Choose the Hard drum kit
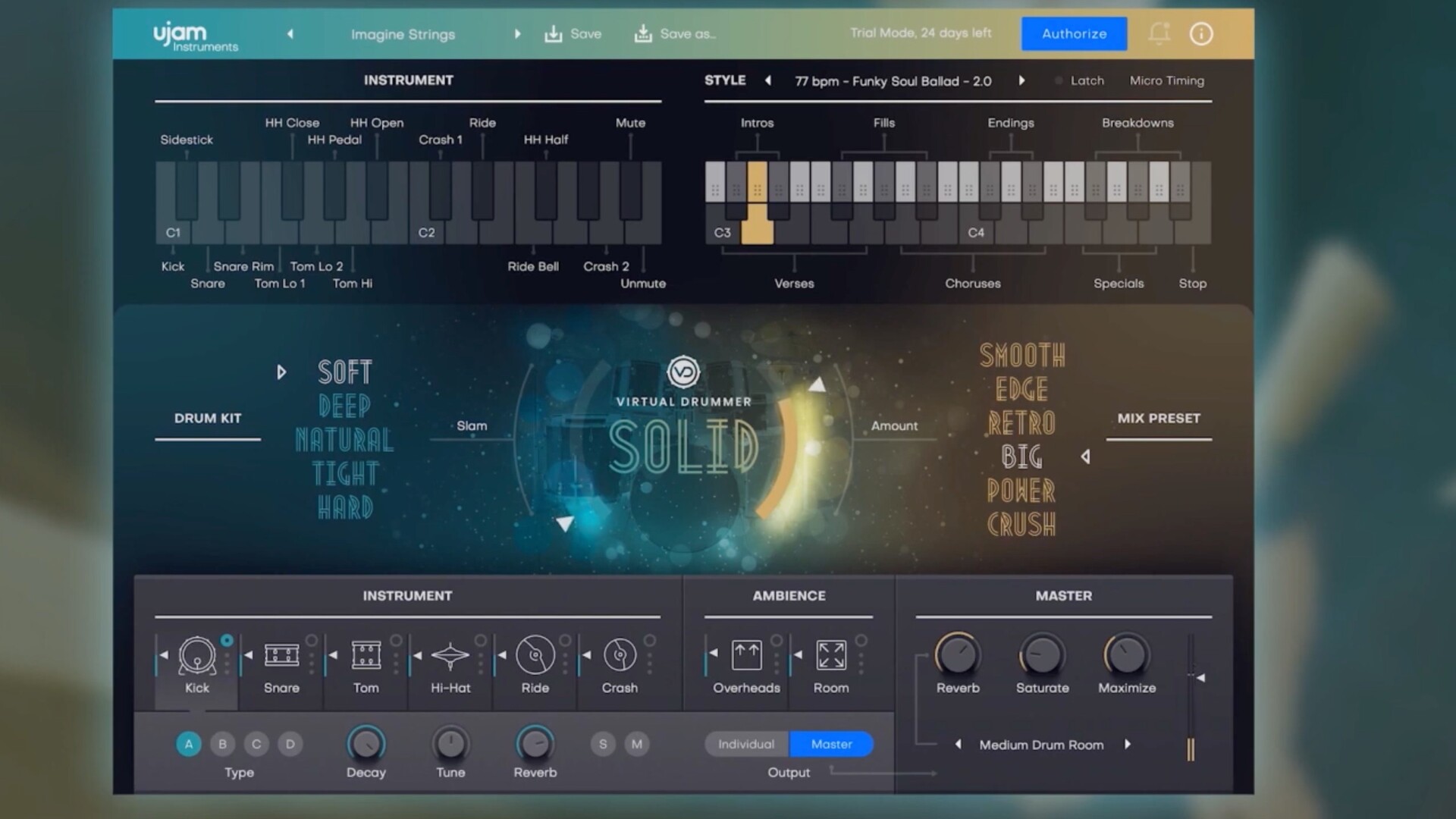The height and width of the screenshot is (819, 1456). pos(345,507)
